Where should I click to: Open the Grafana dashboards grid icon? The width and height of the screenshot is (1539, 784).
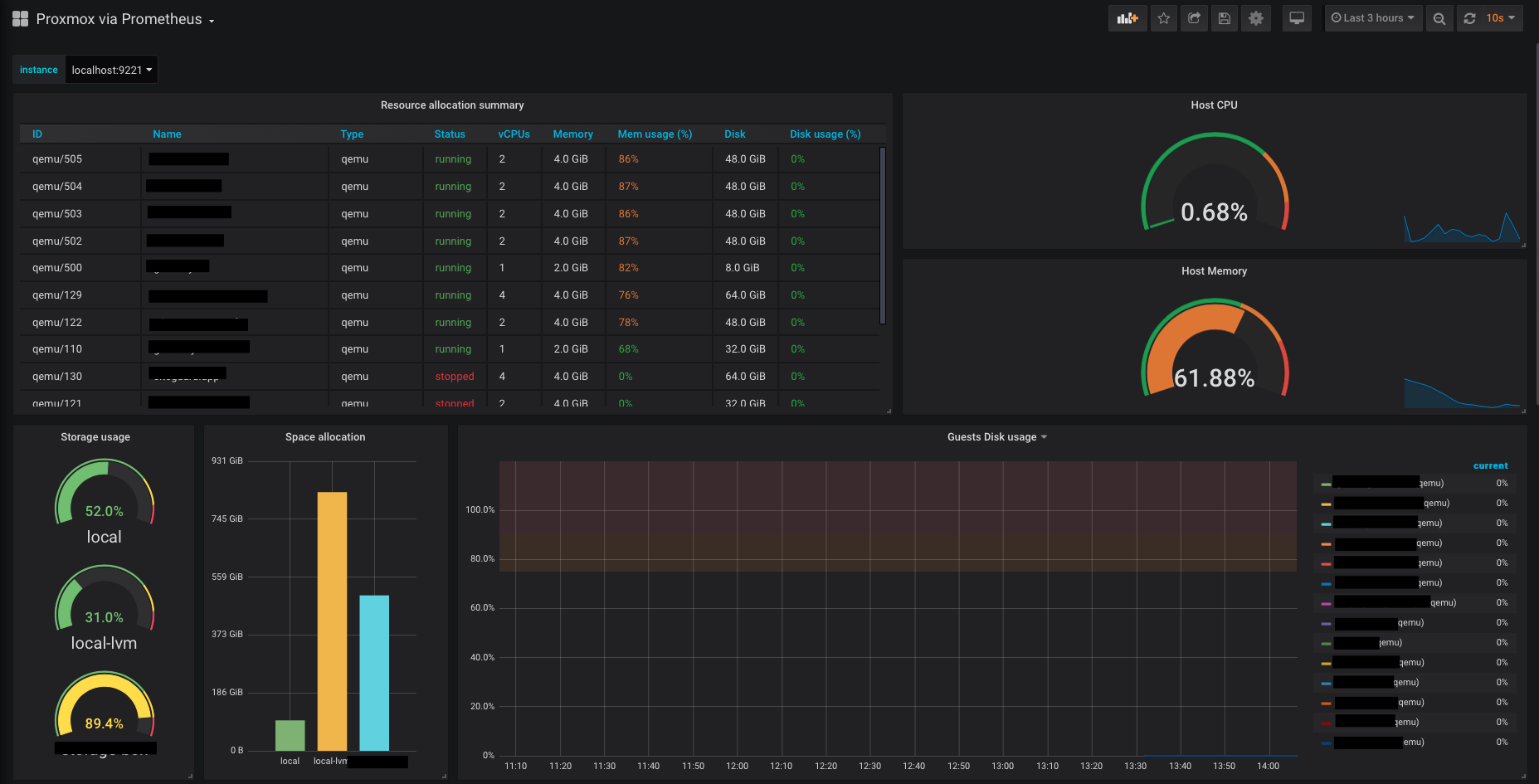click(20, 19)
